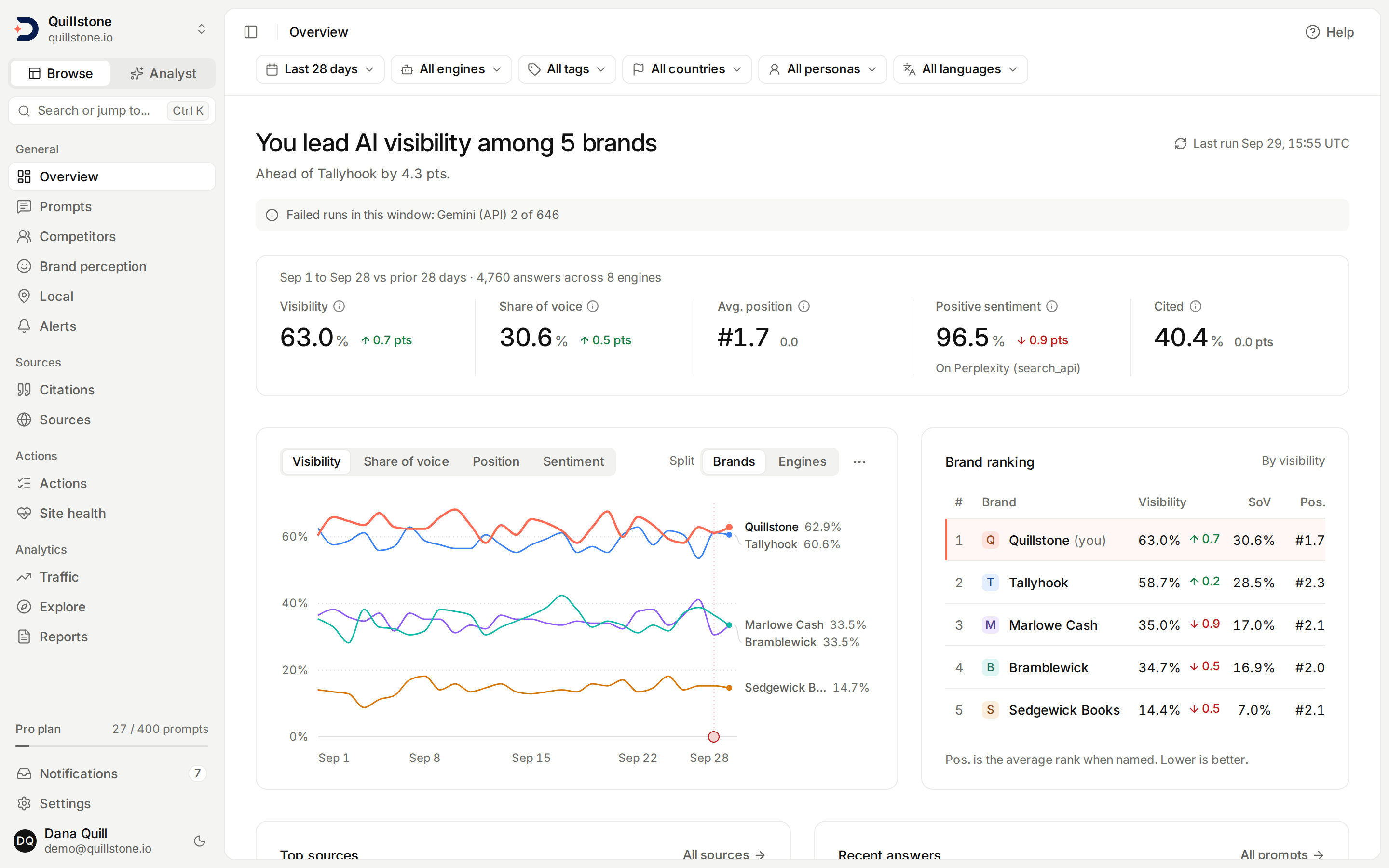Switch to Browse mode

click(60, 73)
